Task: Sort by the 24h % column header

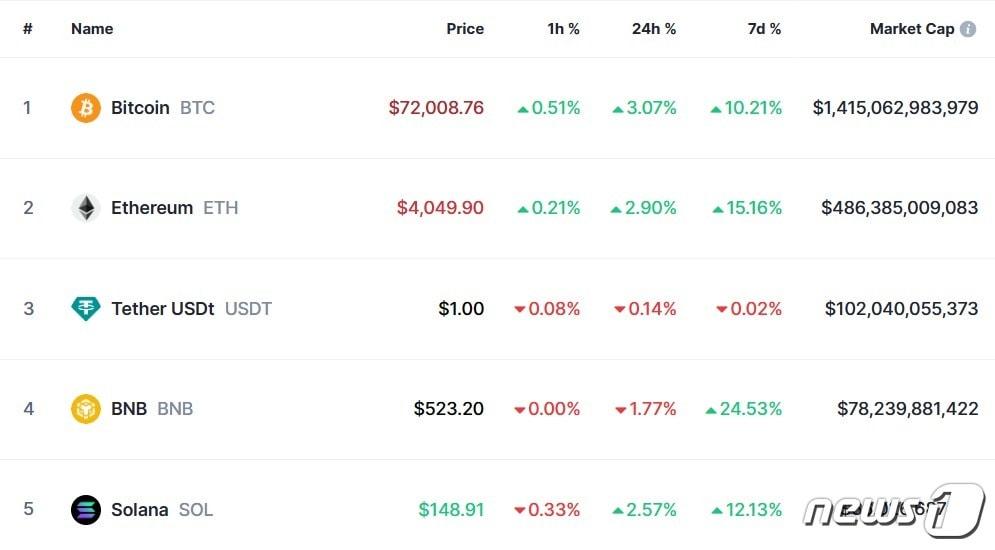Action: [x=654, y=29]
